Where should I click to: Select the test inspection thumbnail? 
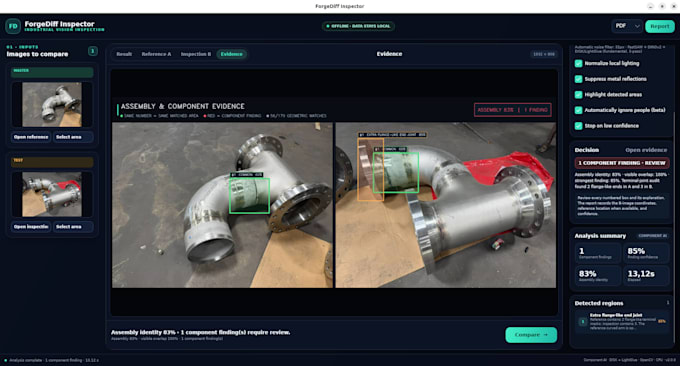point(52,194)
